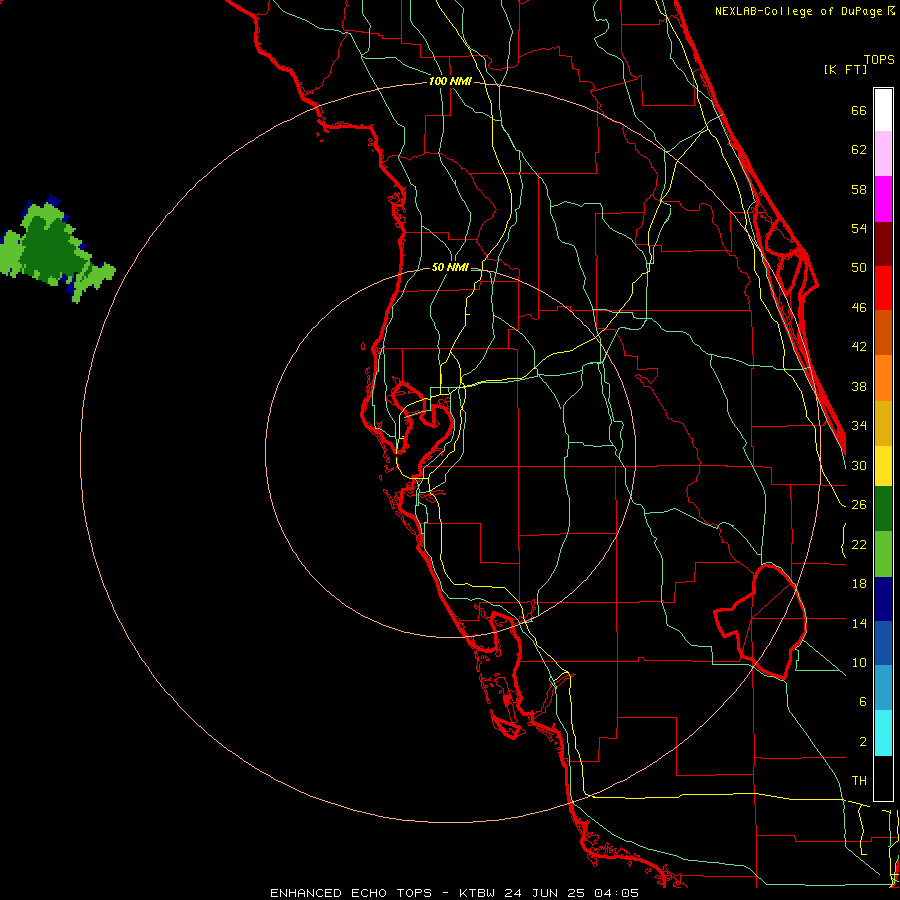Click the legend value 2
900x900 pixels.
(863, 742)
